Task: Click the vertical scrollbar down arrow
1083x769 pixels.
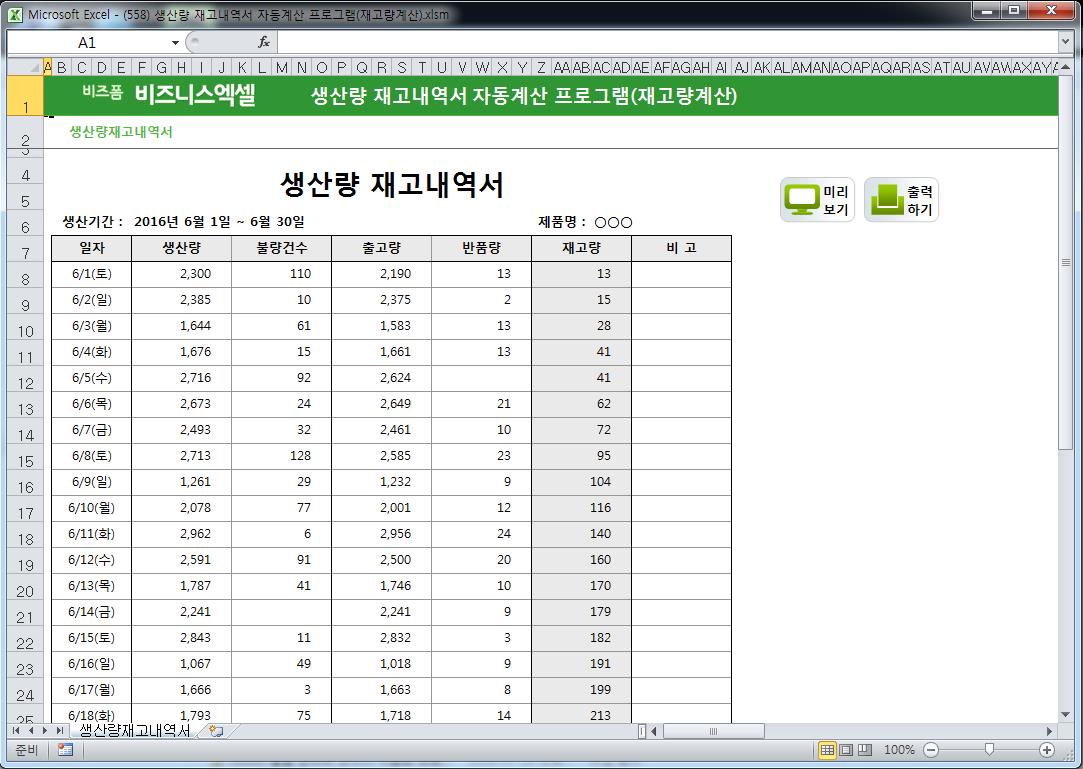Action: [1065, 714]
